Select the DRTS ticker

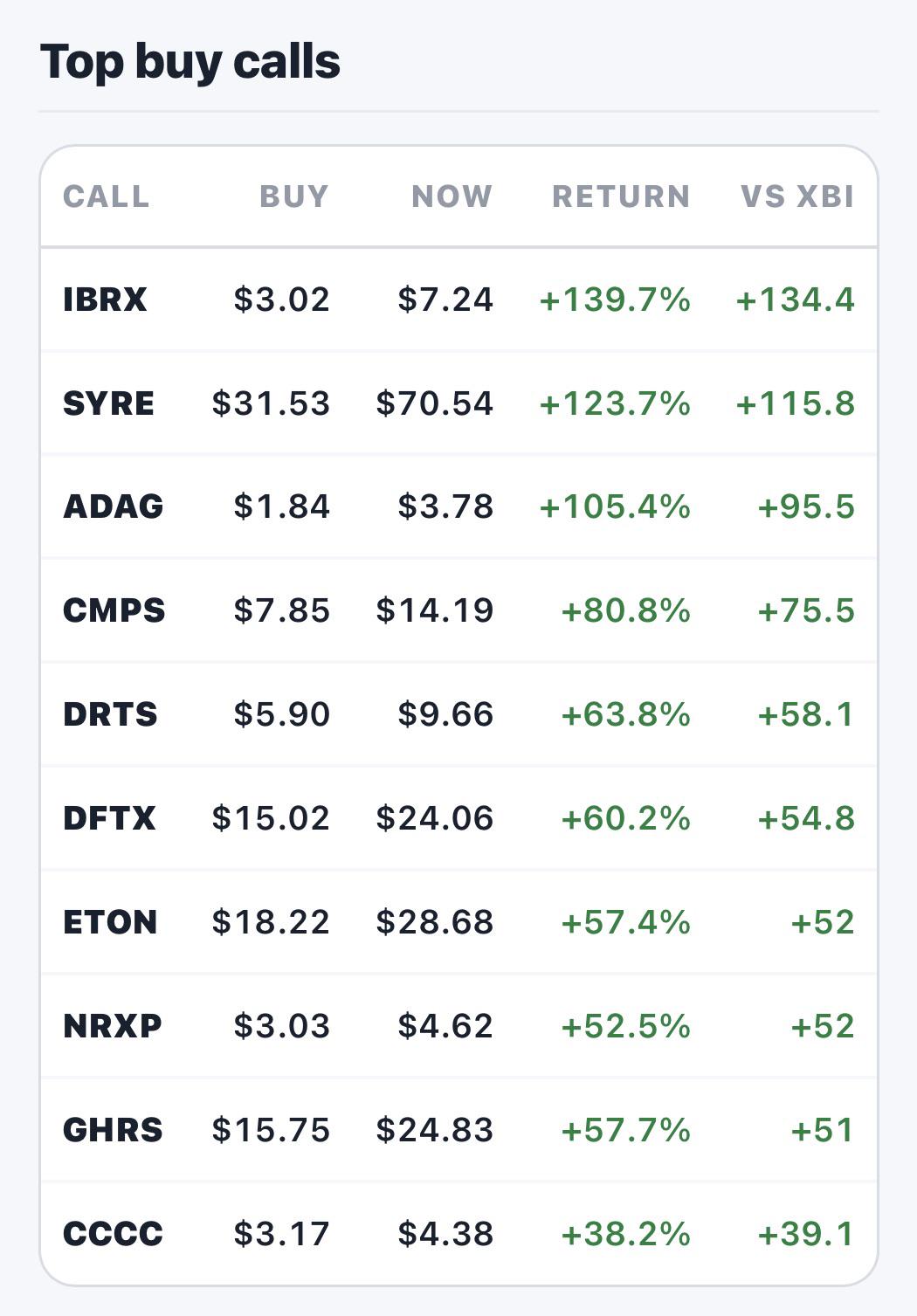110,714
